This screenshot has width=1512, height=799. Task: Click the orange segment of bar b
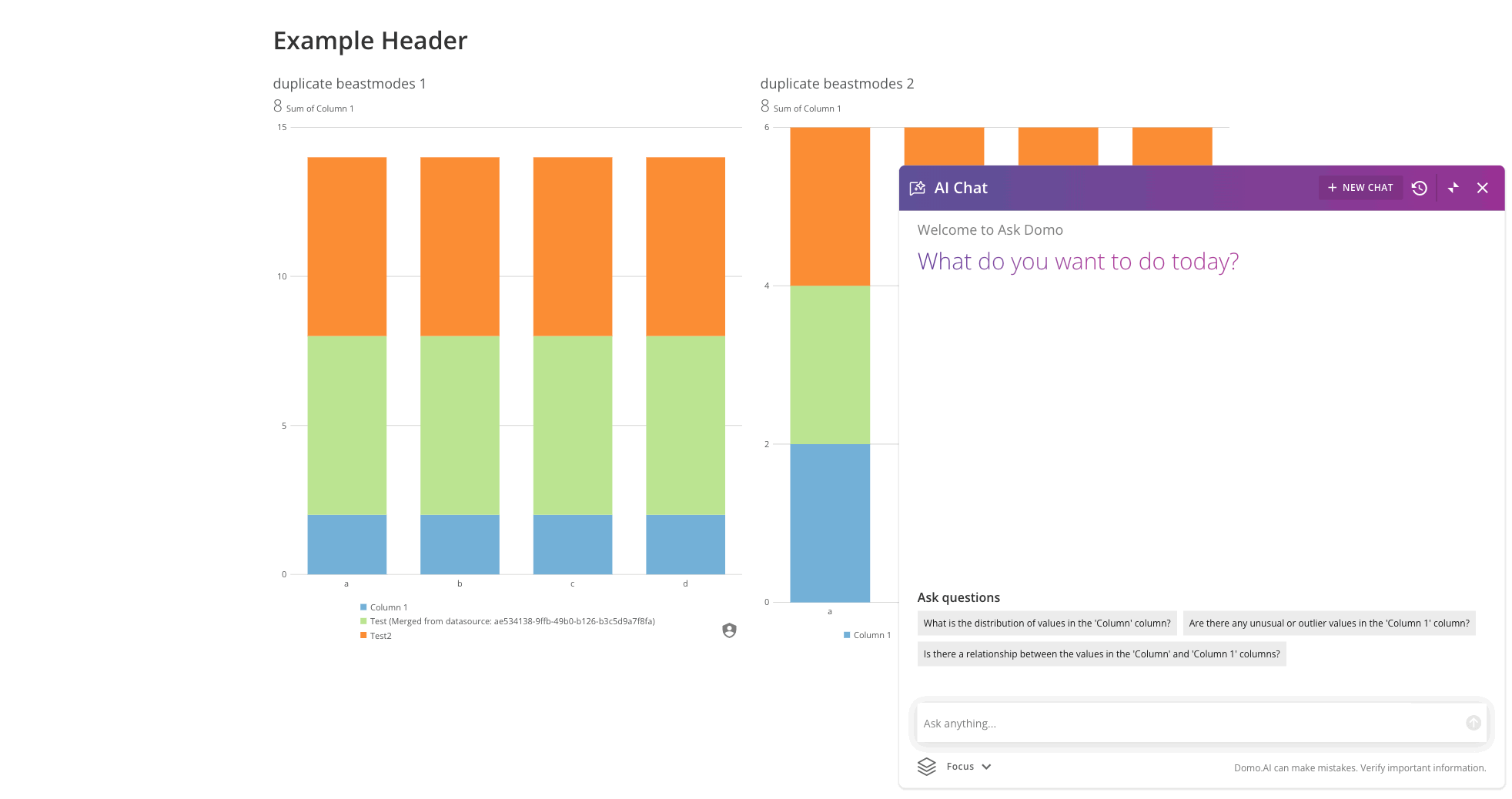(x=460, y=246)
